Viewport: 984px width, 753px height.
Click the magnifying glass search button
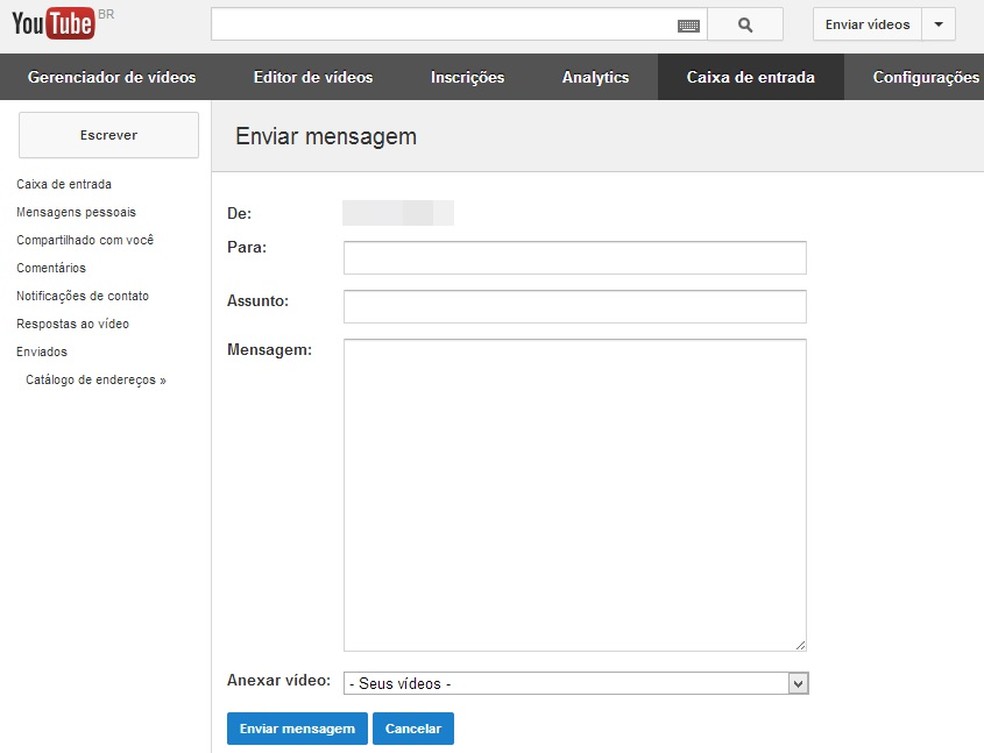coord(745,25)
